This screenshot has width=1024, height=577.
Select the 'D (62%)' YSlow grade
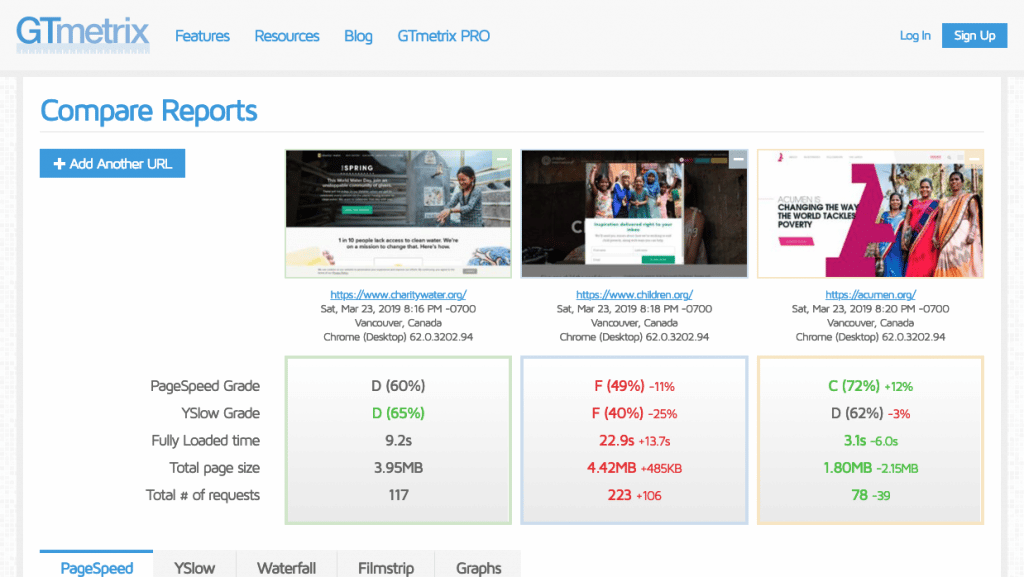(857, 413)
